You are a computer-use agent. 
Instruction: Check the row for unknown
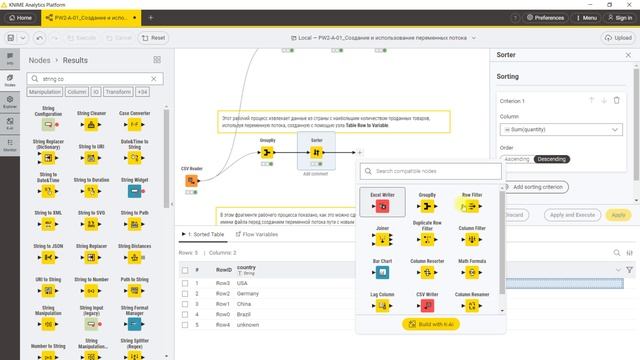(185, 325)
